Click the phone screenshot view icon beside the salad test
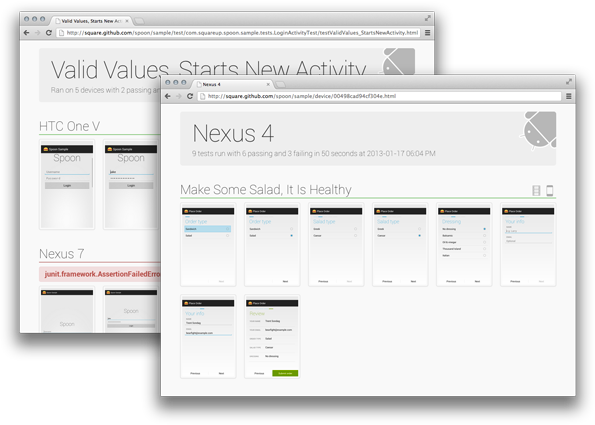The height and width of the screenshot is (425, 595). click(x=549, y=190)
